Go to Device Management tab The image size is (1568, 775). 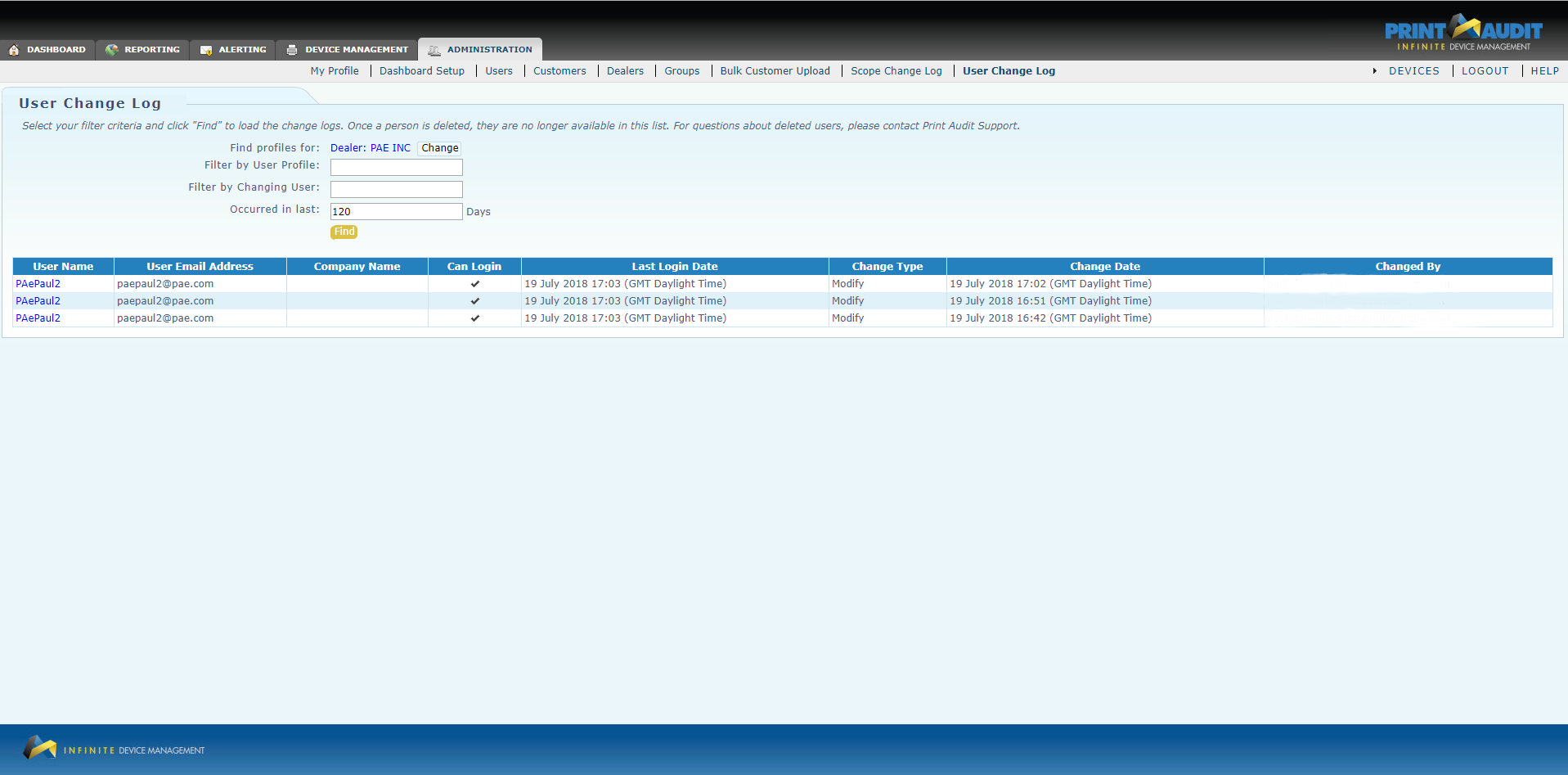(x=347, y=50)
